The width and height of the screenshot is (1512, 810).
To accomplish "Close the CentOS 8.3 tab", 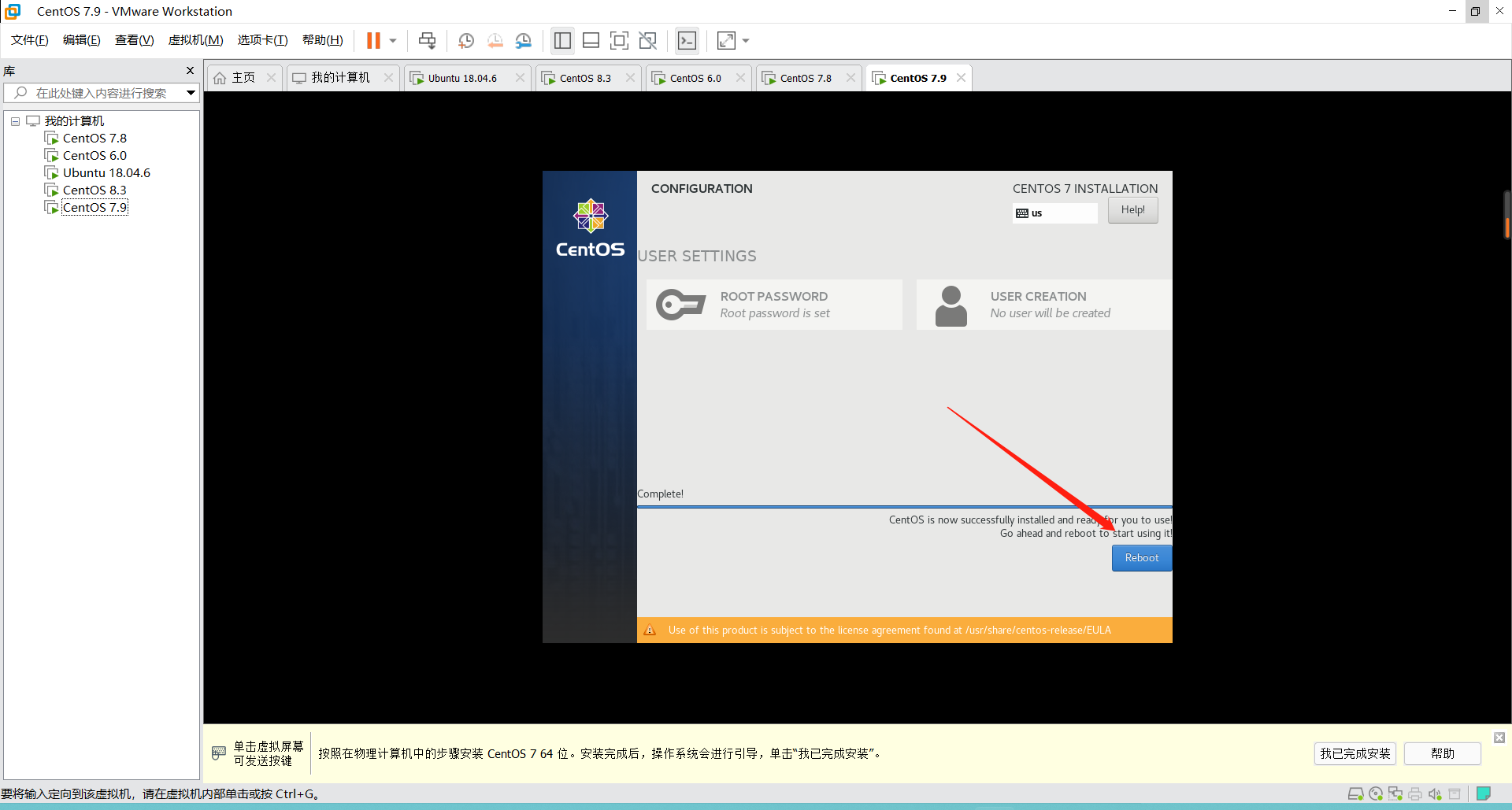I will coord(630,78).
